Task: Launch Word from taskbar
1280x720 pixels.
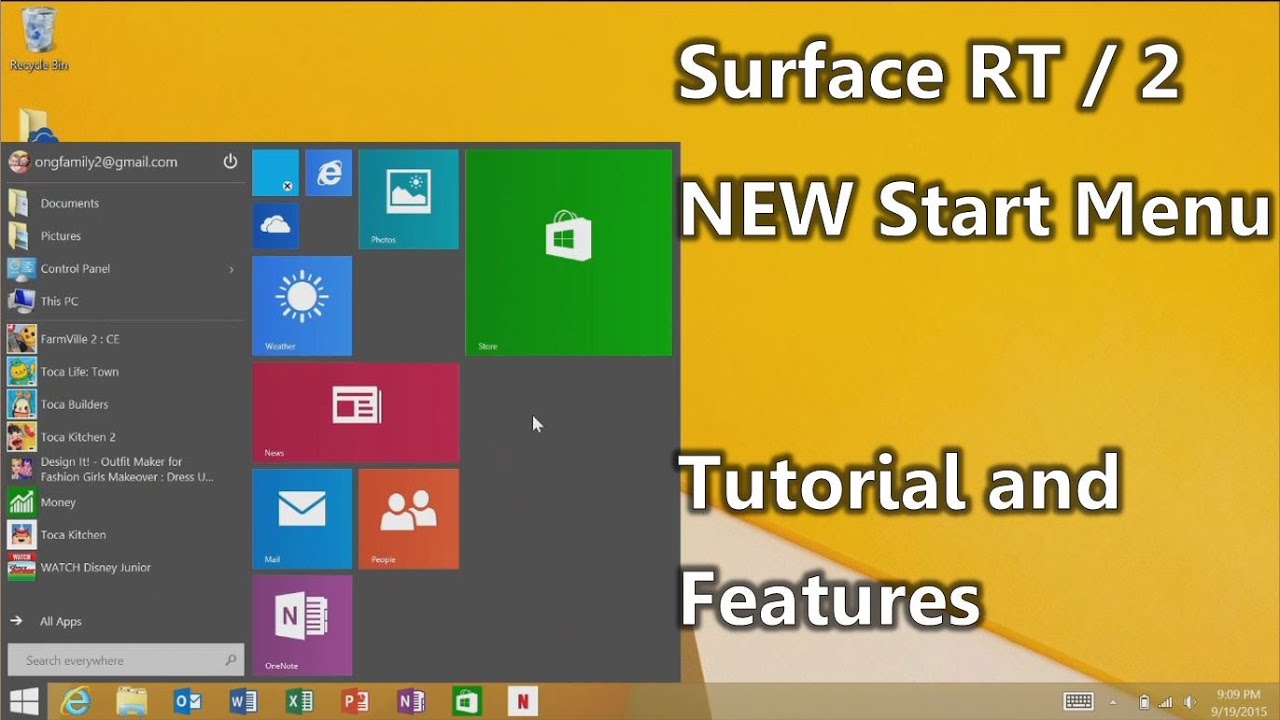Action: [243, 702]
